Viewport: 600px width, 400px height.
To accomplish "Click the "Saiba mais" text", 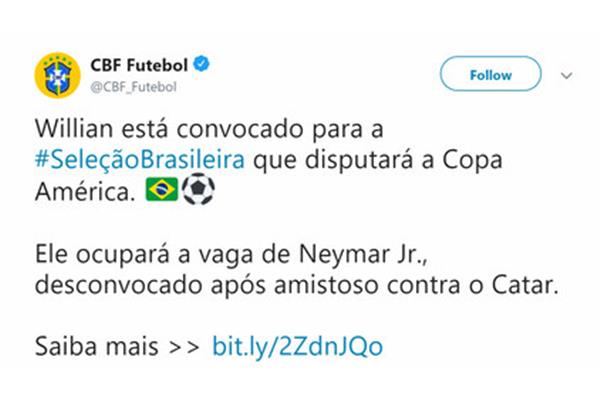I will click(x=96, y=346).
